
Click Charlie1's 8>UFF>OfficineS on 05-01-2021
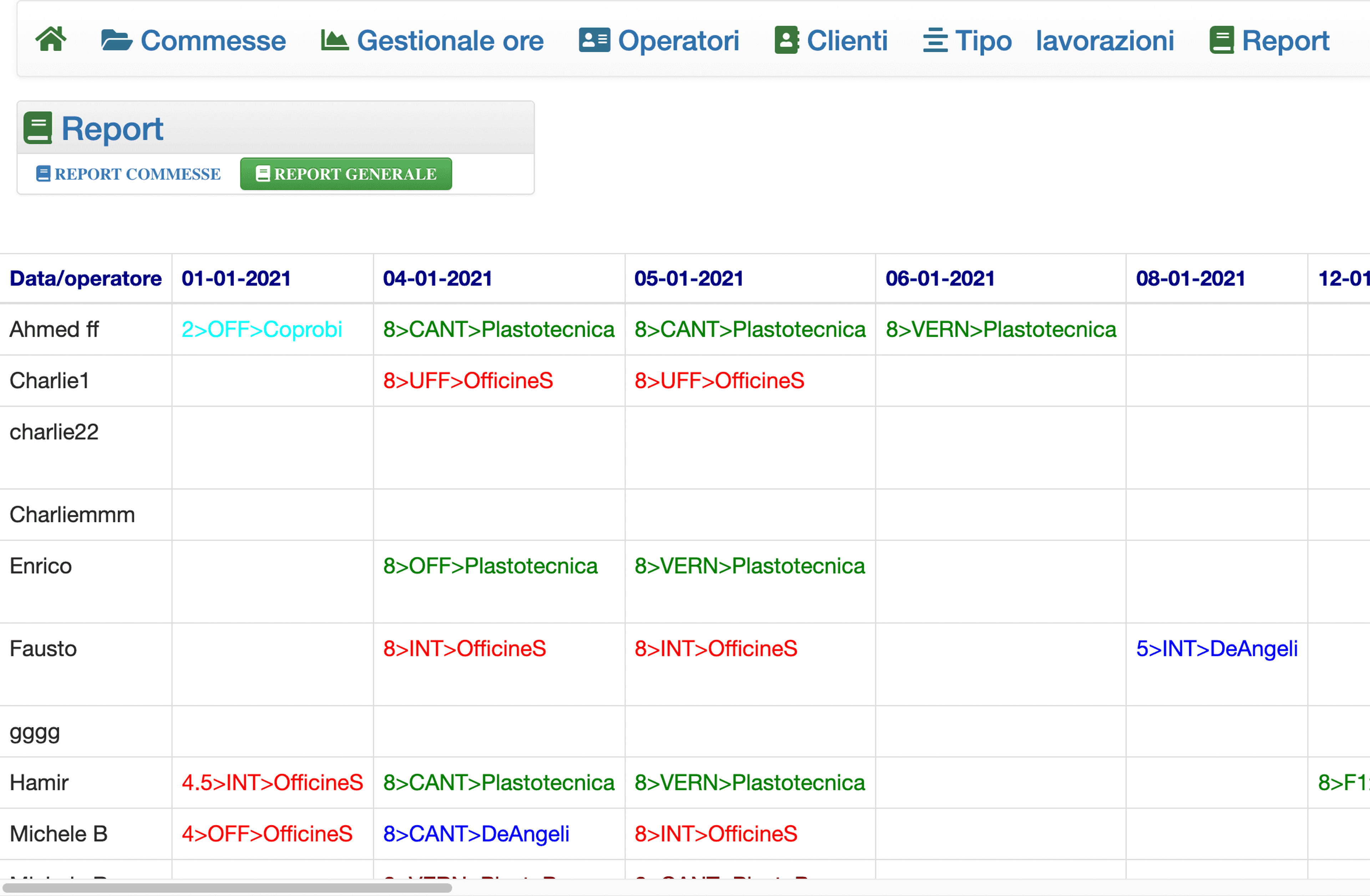tap(720, 381)
